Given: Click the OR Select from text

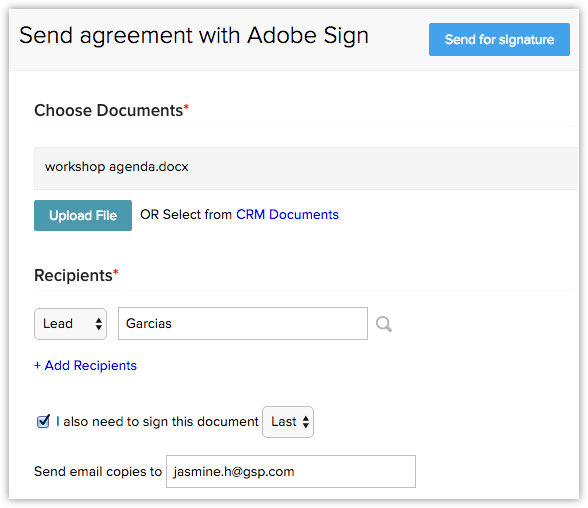Looking at the screenshot, I should point(186,214).
